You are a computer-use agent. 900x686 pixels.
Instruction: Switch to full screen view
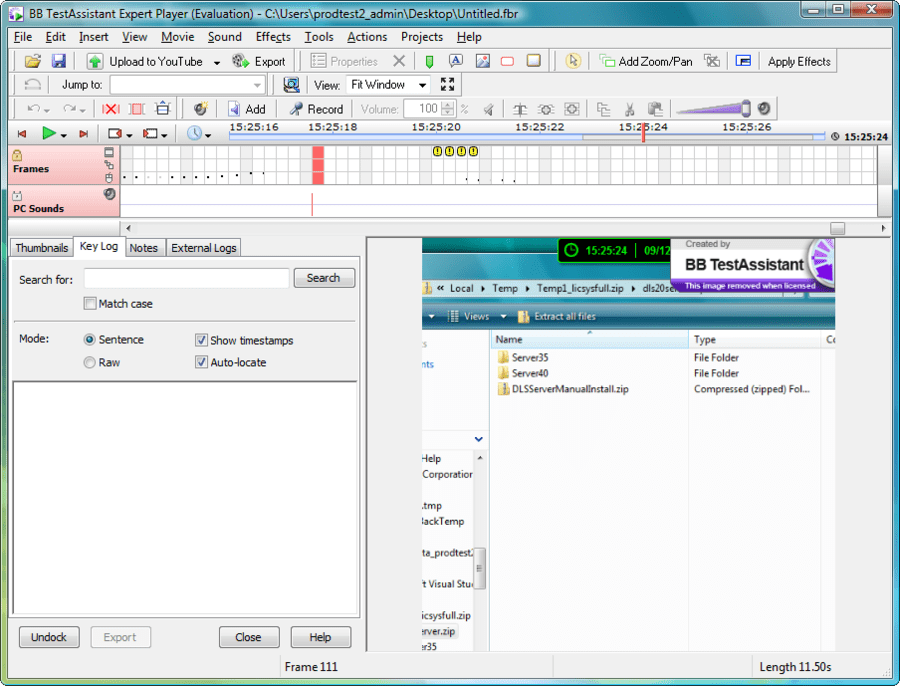[x=448, y=84]
